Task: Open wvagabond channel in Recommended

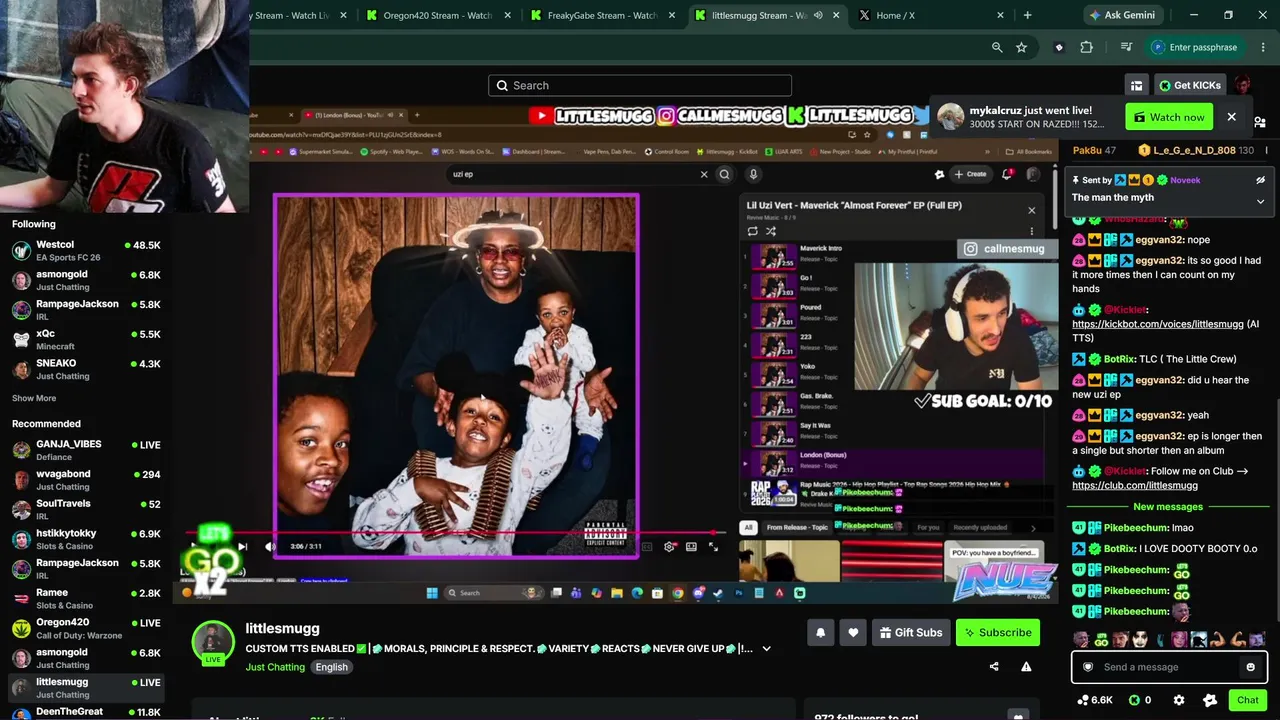Action: coord(86,480)
